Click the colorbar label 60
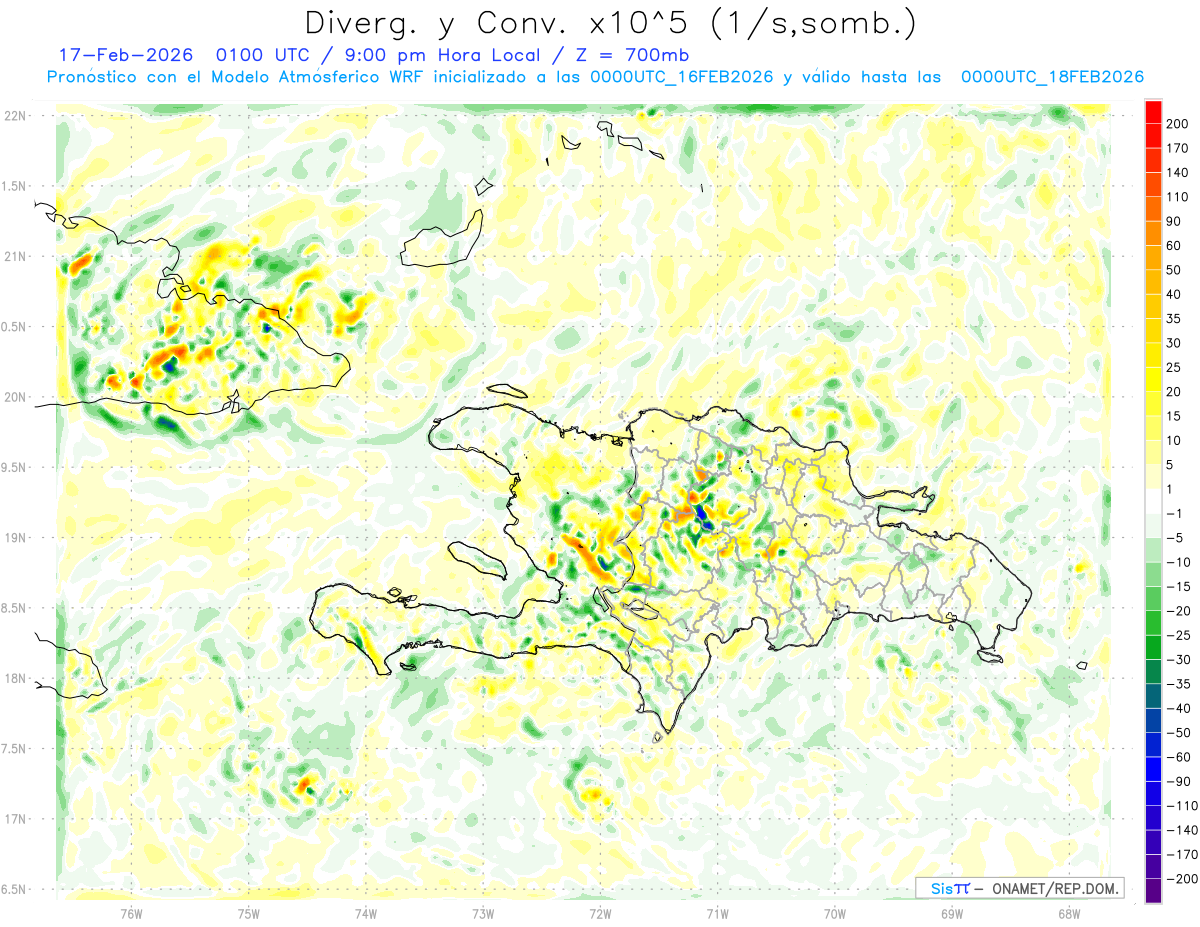The image size is (1200, 927). click(1174, 246)
